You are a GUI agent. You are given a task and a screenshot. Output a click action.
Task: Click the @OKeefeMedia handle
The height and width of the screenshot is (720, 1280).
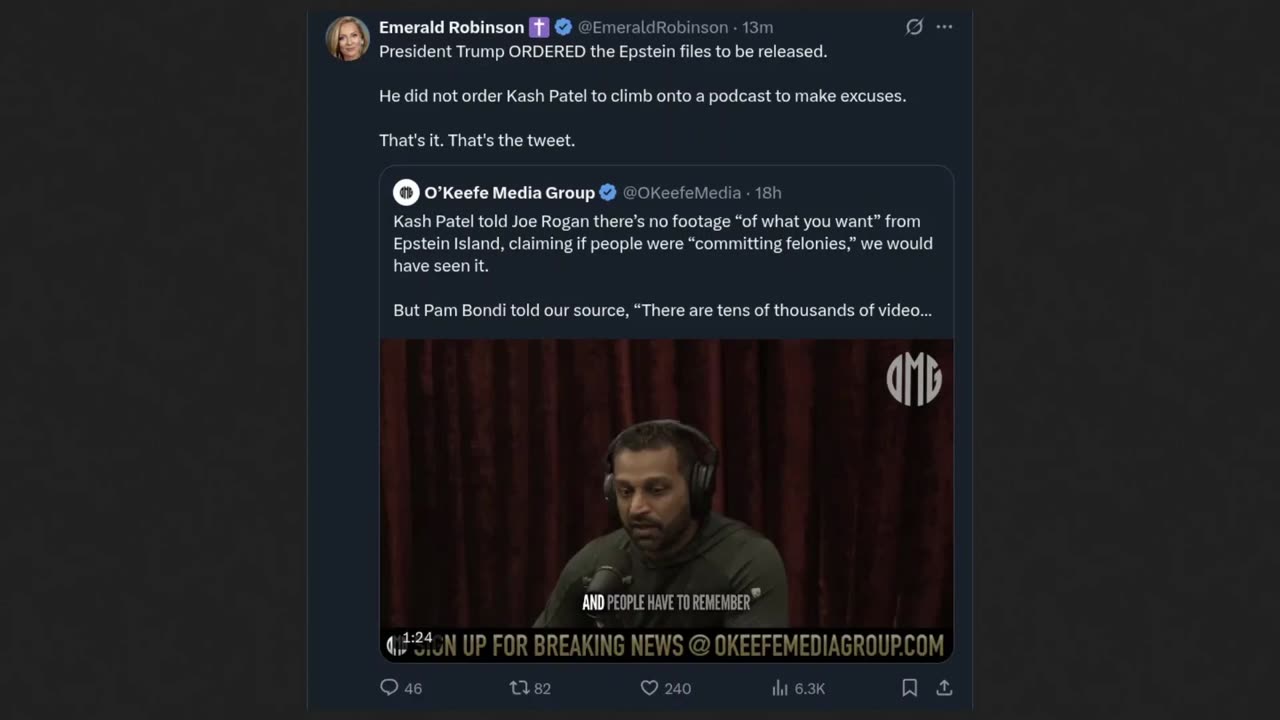[682, 193]
